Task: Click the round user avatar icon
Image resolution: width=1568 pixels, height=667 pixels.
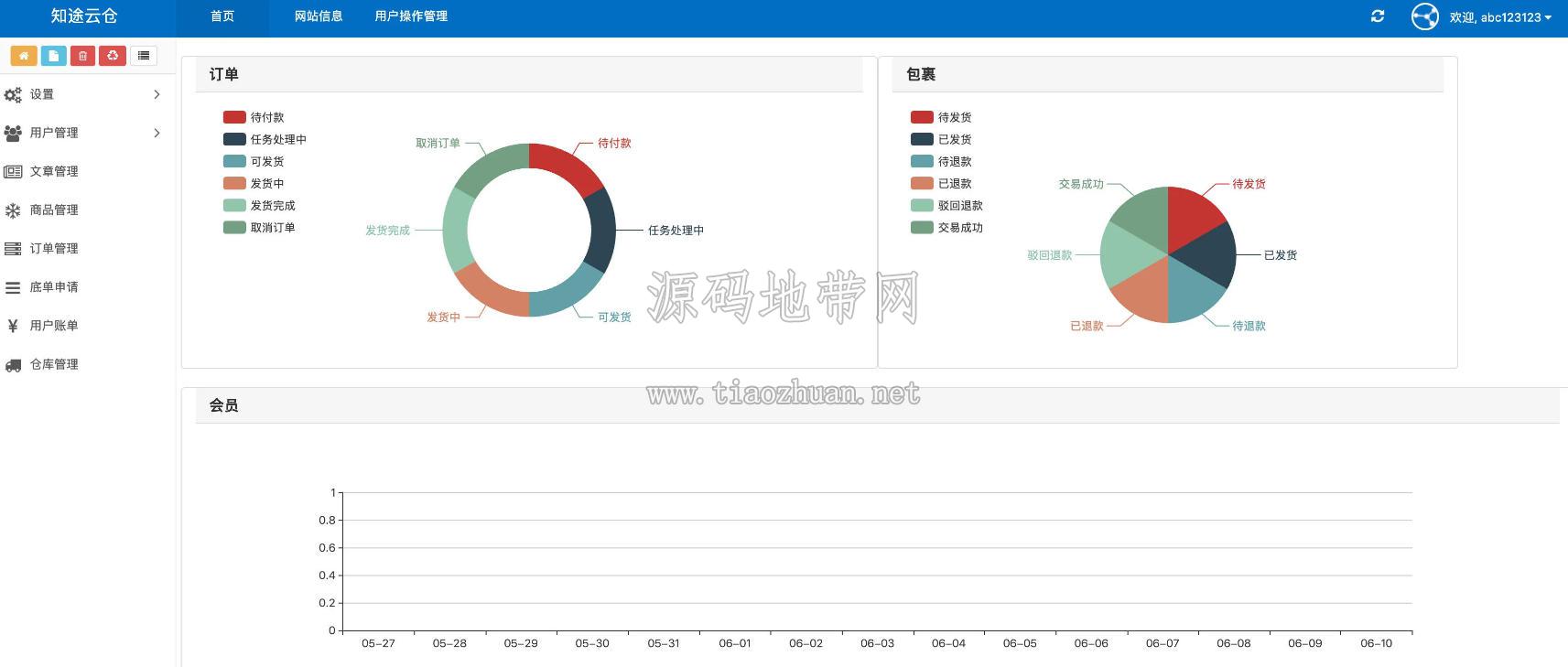Action: click(1425, 16)
